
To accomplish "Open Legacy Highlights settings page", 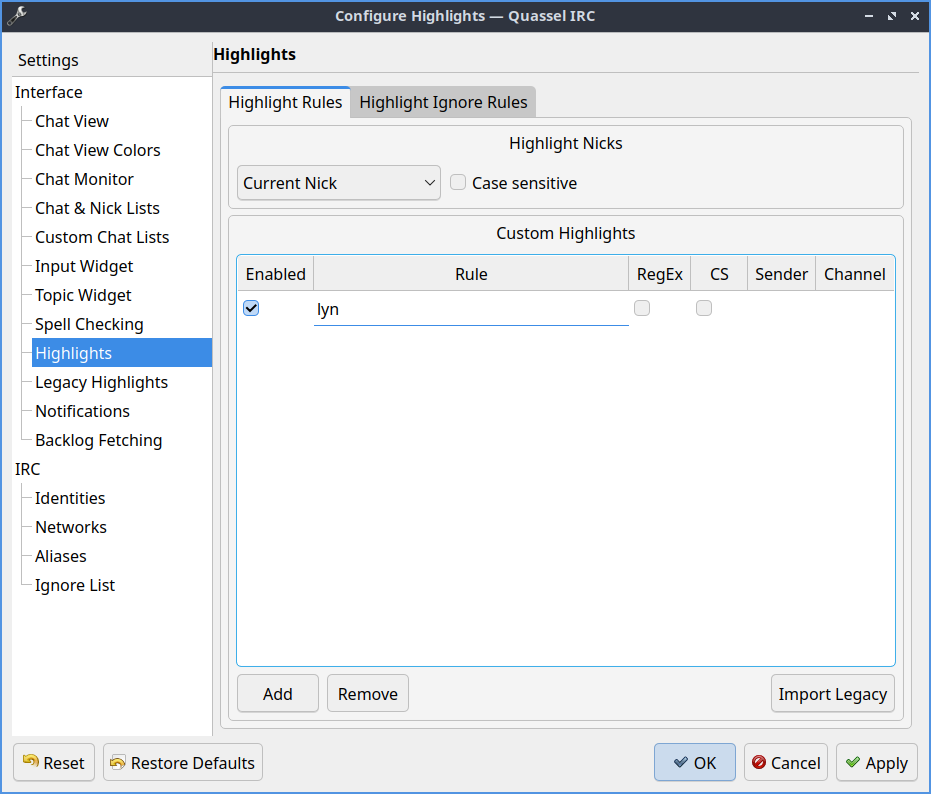I will click(101, 382).
